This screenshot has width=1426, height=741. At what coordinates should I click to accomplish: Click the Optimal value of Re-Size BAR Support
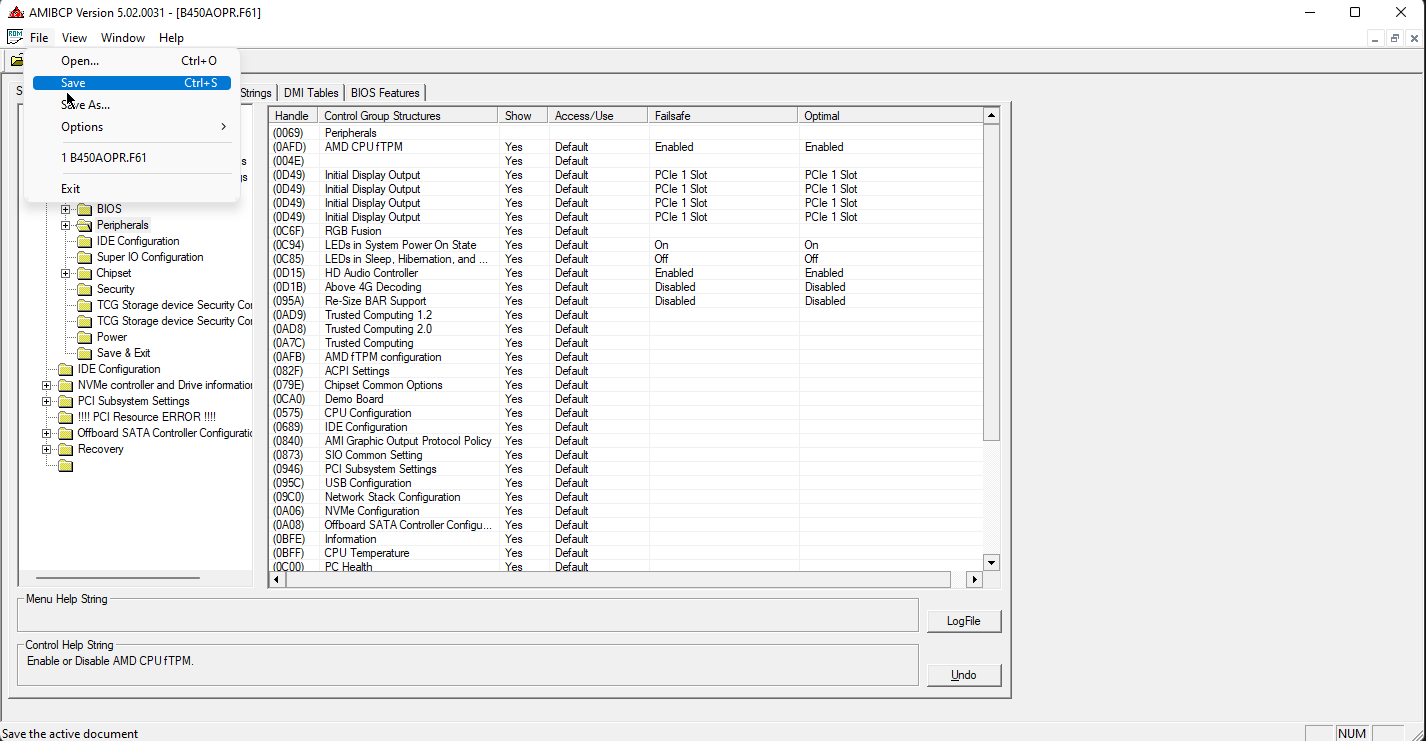pyautogui.click(x=825, y=301)
